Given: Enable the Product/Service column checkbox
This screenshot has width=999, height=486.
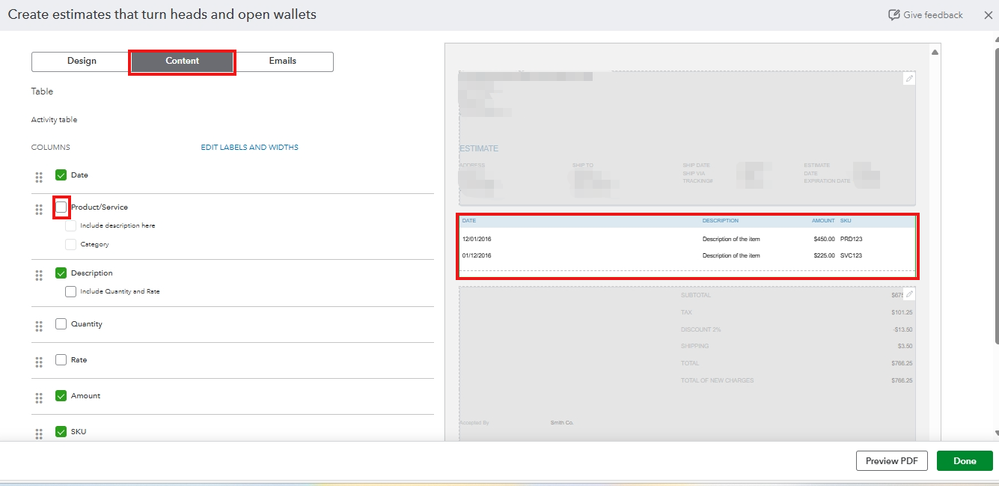Looking at the screenshot, I should coord(61,207).
